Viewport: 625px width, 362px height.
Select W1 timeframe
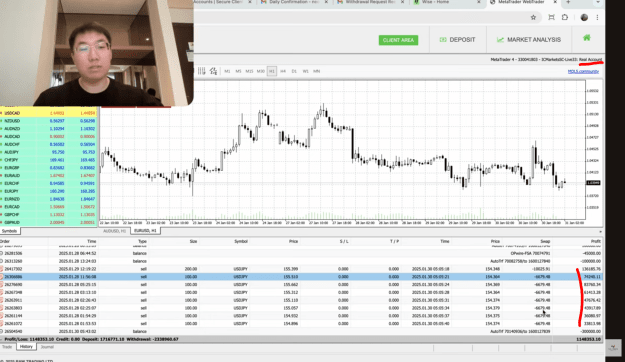pos(305,71)
